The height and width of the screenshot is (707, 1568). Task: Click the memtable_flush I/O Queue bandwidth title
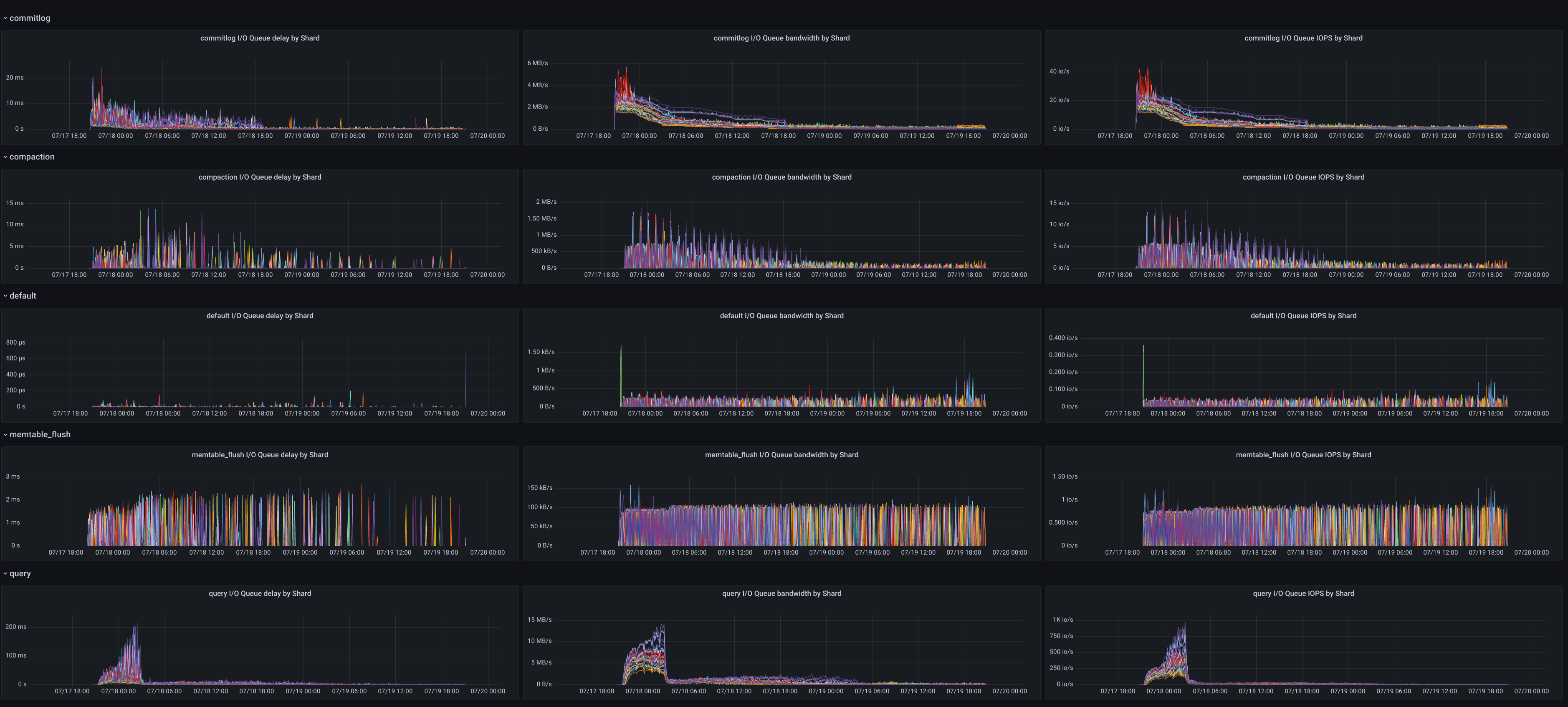coord(781,454)
